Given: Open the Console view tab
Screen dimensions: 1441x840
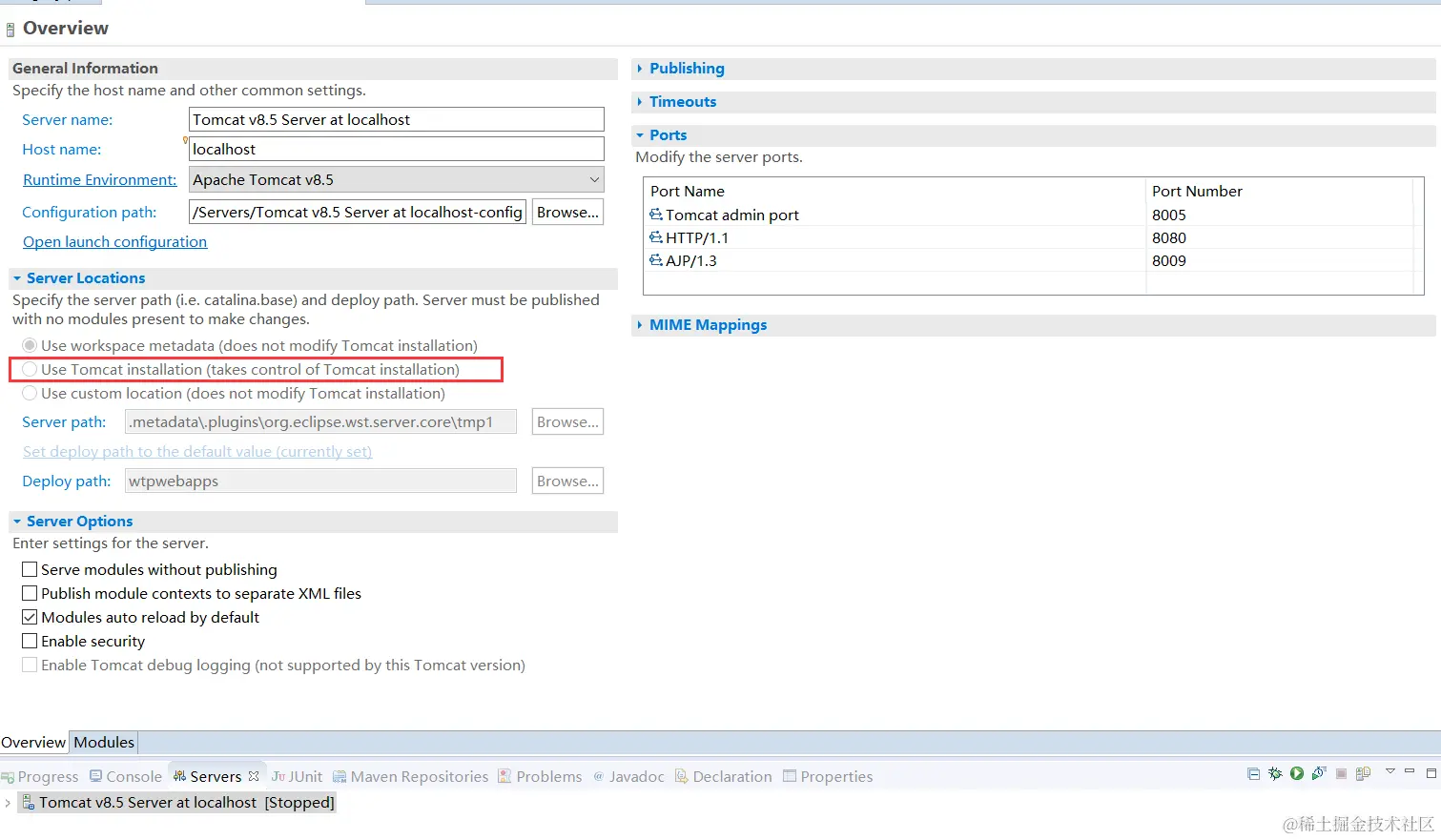Looking at the screenshot, I should [x=126, y=776].
